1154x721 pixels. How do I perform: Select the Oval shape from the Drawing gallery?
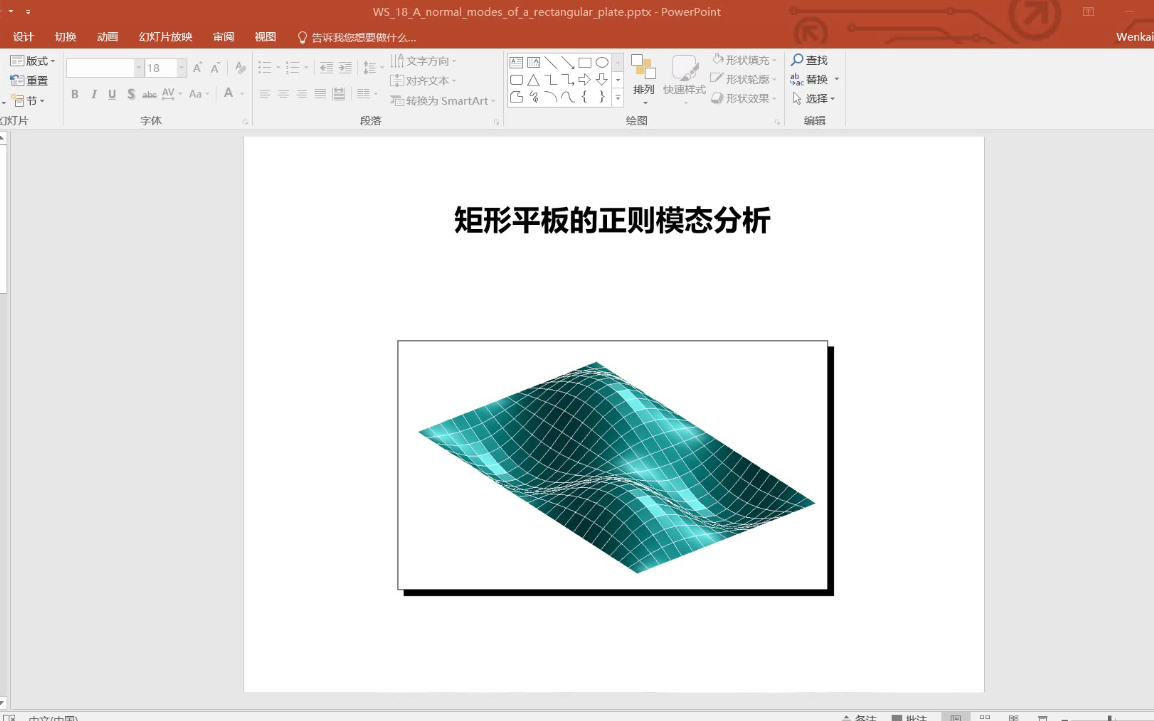tap(602, 62)
